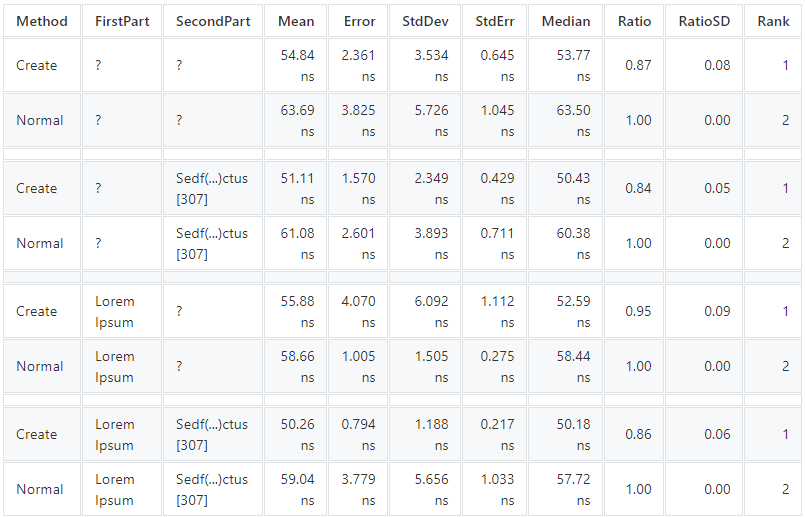Viewport: 805px width, 517px height.
Task: Select the 50.26 ns mean cell
Action: [297, 434]
